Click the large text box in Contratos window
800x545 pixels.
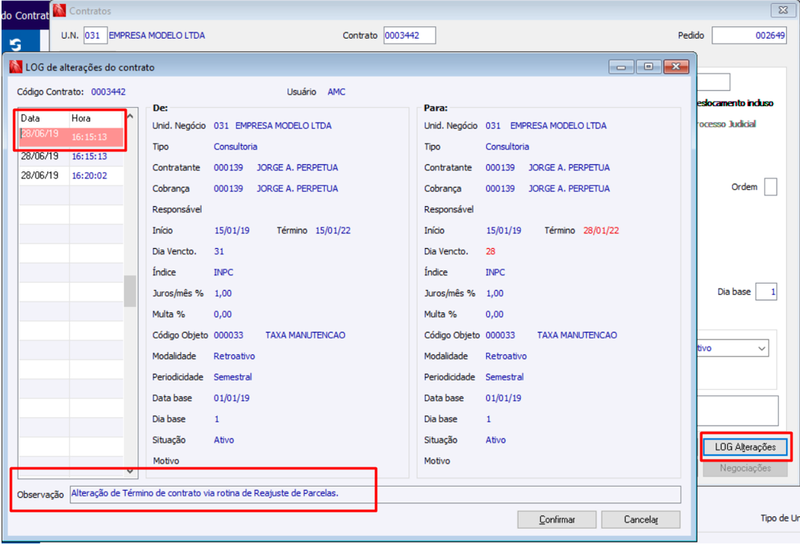(738, 411)
